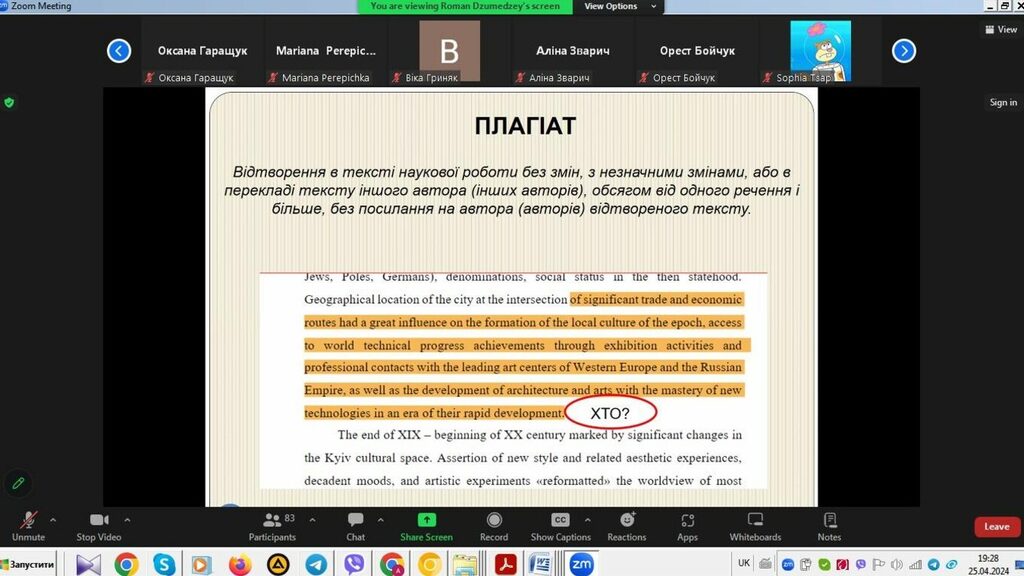Open the meeting Notes
Viewport: 1024px width, 576px height.
pyautogui.click(x=829, y=525)
